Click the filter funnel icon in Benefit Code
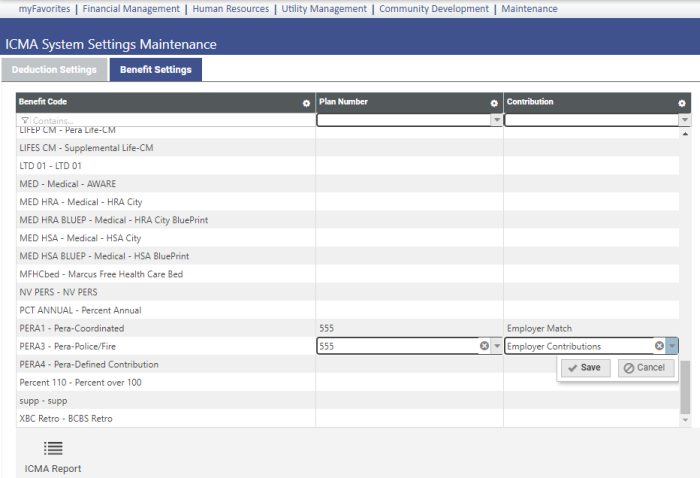The image size is (700, 478). [25, 120]
